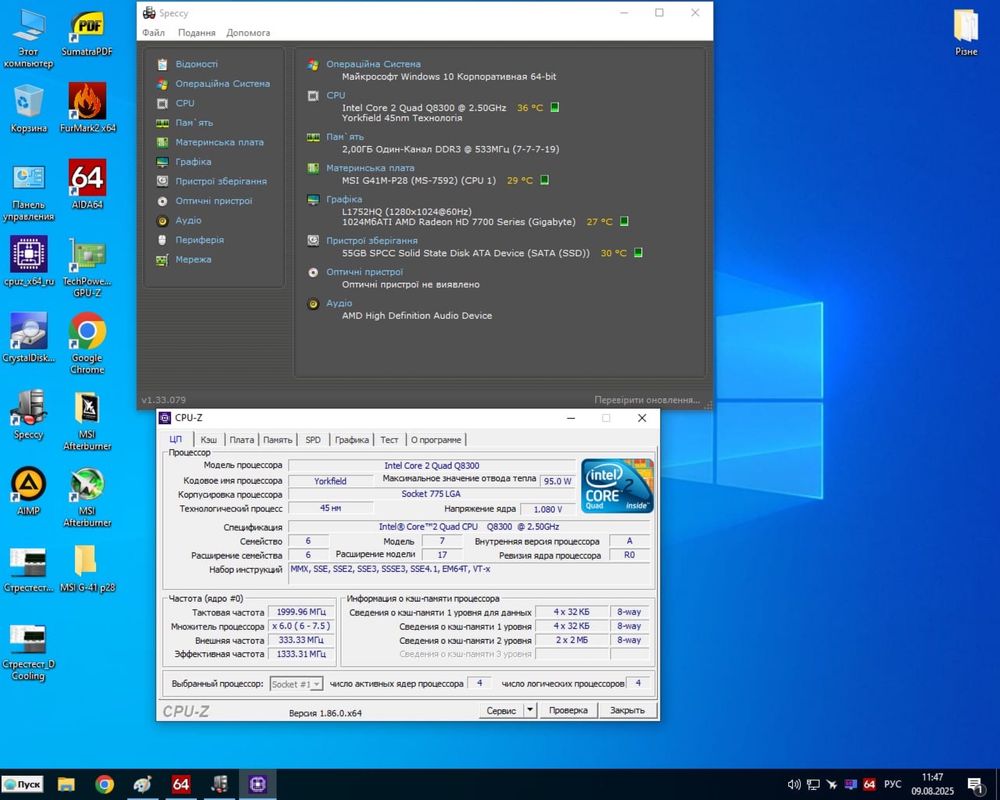1000x800 pixels.
Task: Open File Explorer from the taskbar
Action: [x=66, y=784]
